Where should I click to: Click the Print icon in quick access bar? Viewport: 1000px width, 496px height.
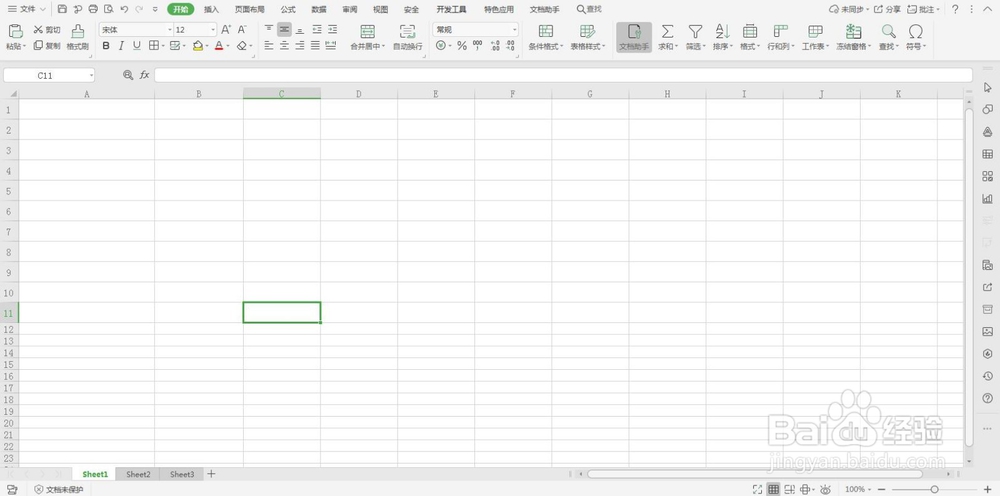tap(93, 9)
